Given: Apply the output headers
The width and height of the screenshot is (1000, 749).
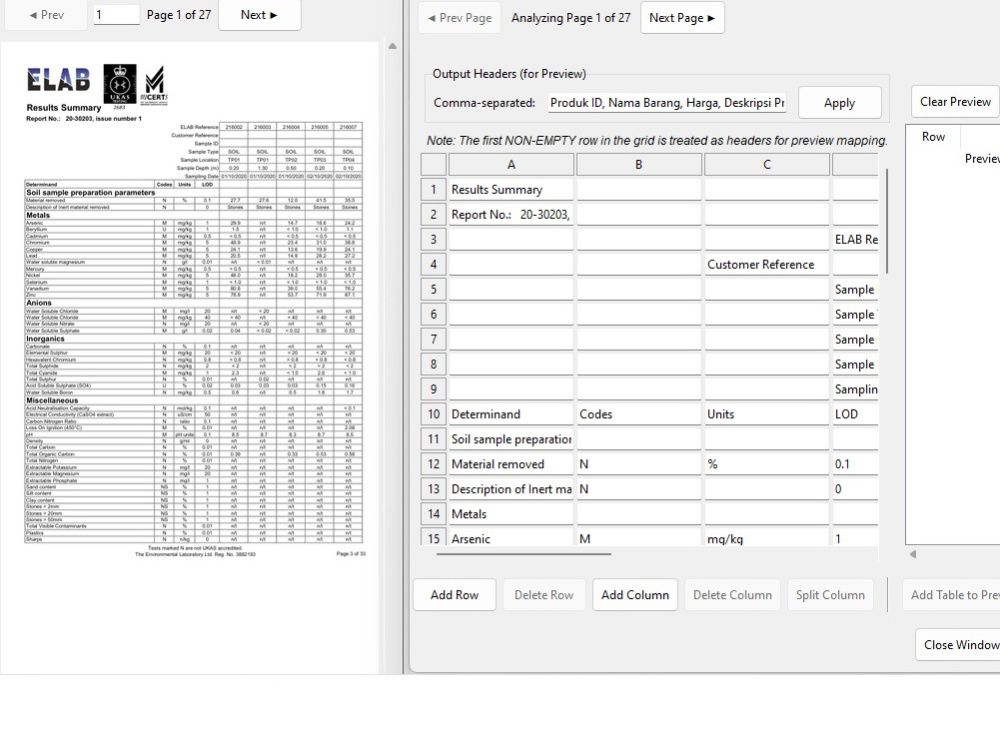Looking at the screenshot, I should (x=839, y=103).
